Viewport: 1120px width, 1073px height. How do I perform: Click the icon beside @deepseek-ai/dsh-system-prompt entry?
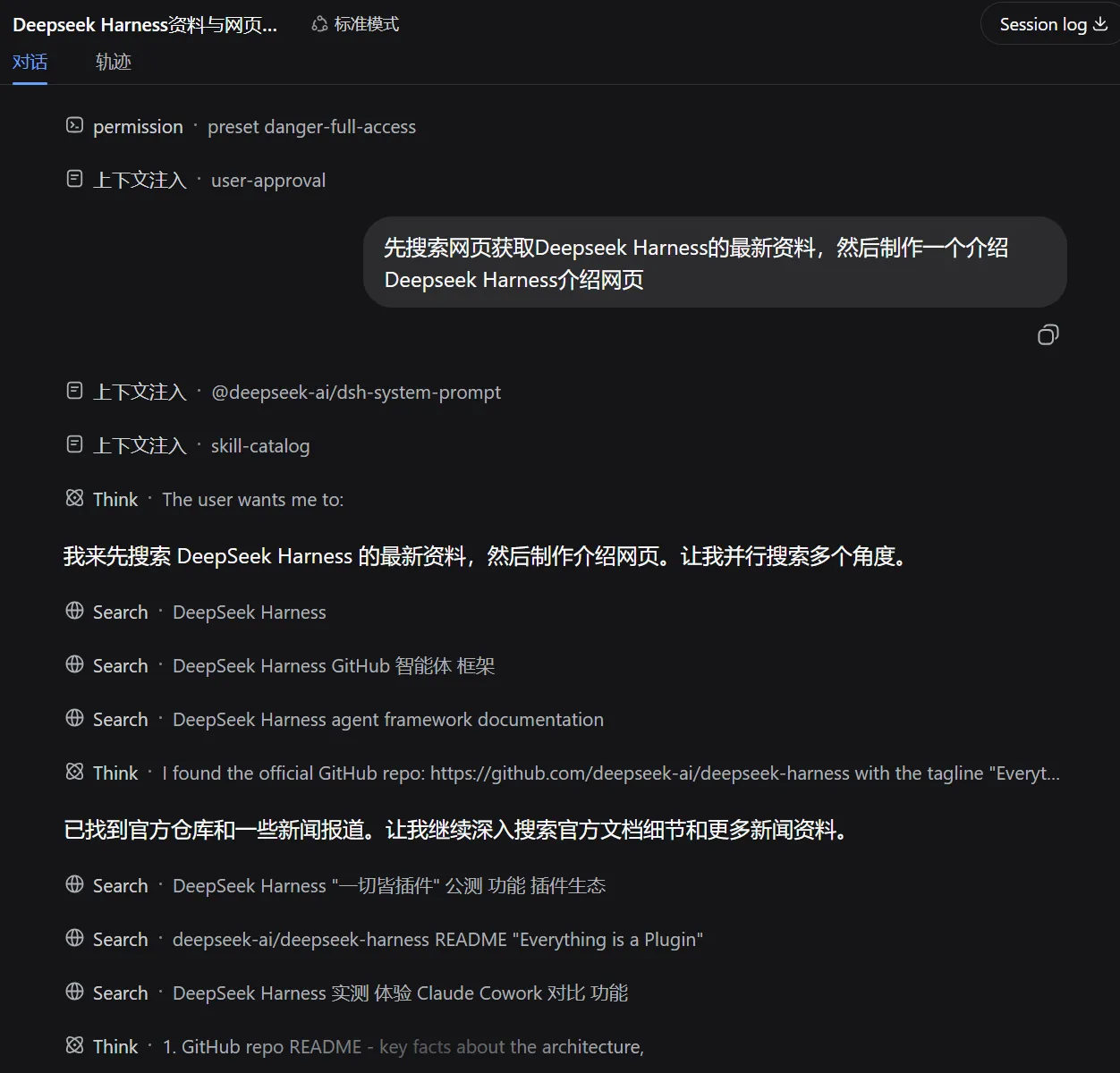point(75,391)
